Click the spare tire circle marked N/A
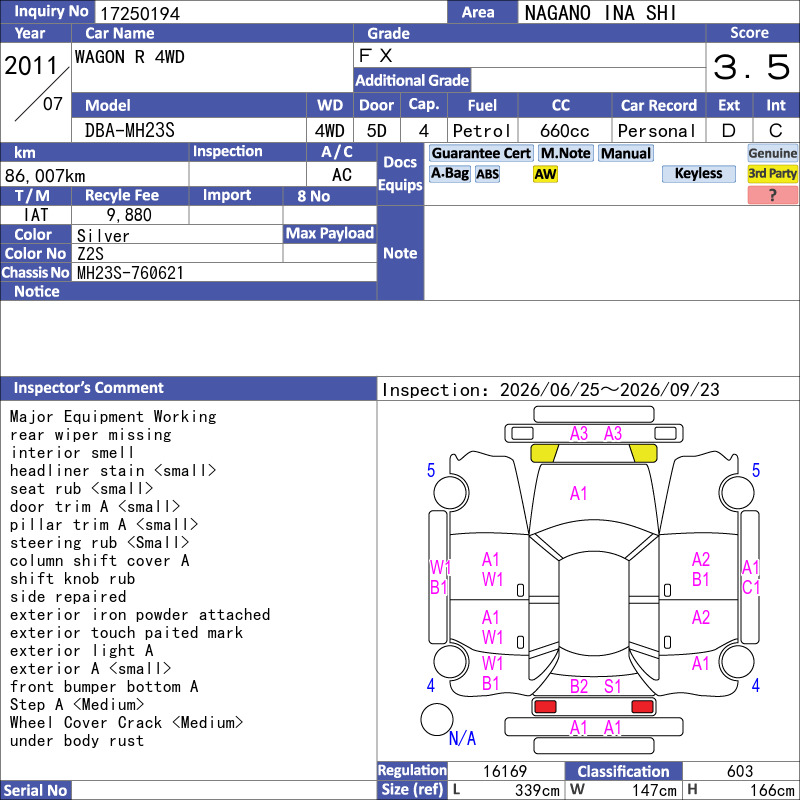Viewport: 800px width, 800px height. (437, 719)
